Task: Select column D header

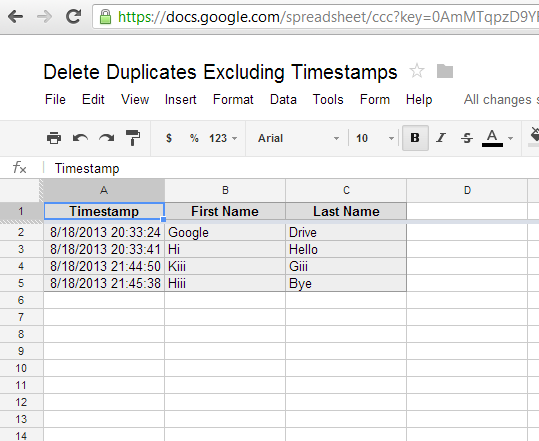Action: click(x=467, y=190)
